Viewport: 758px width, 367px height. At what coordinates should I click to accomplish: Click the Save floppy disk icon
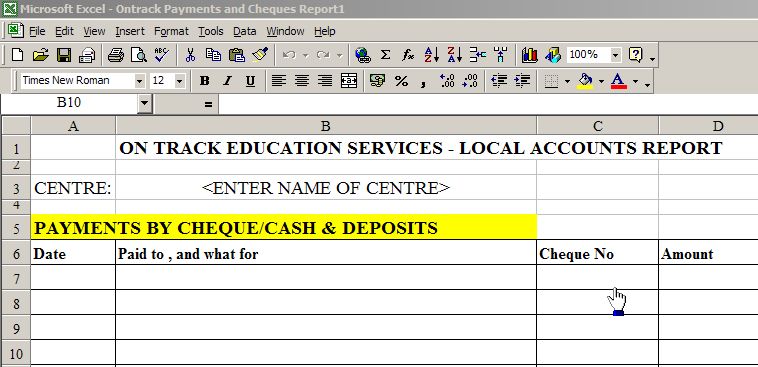point(64,55)
